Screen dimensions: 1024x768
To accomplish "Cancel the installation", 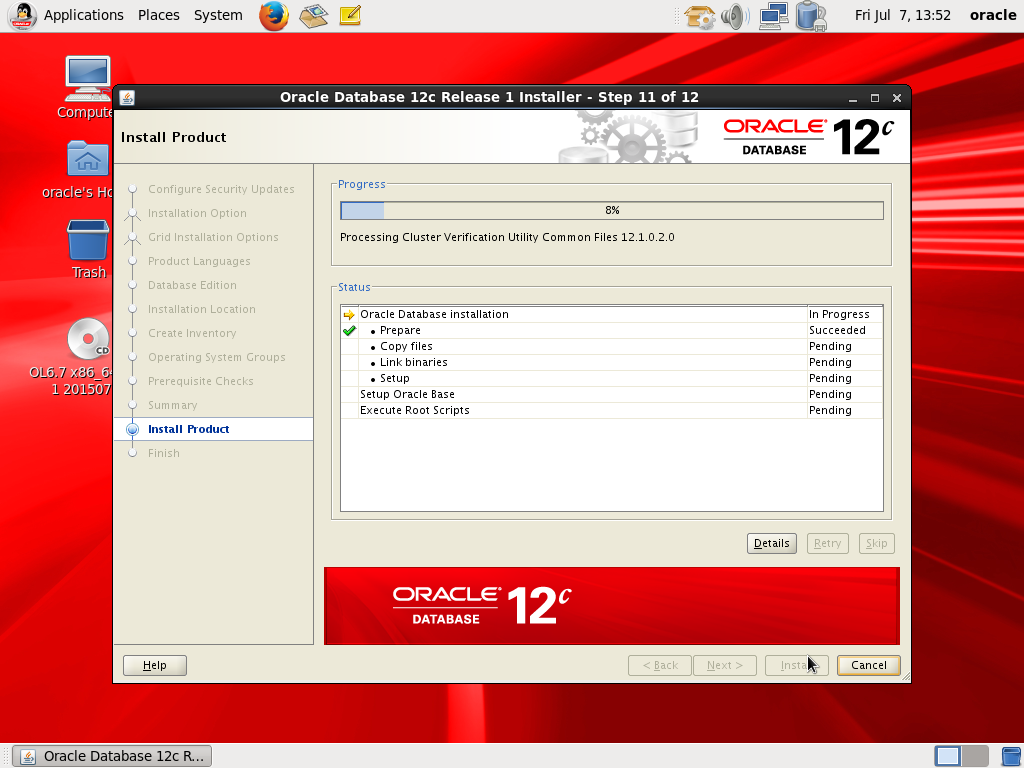I will 869,665.
